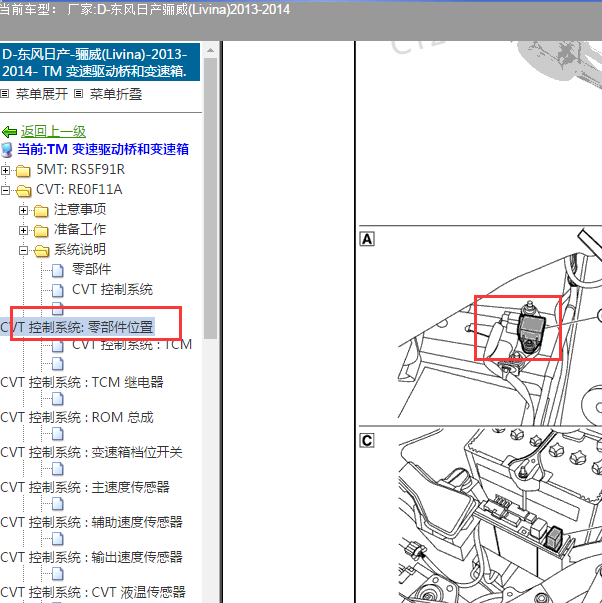Expand the 注意事项 tree node

pyautogui.click(x=24, y=210)
